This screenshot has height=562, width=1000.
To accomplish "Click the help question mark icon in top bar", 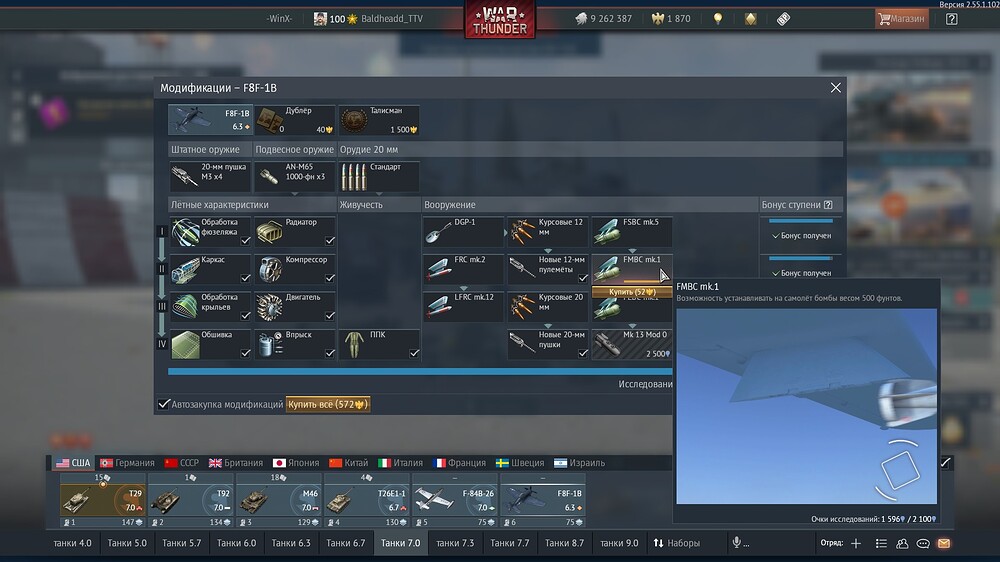I will coord(952,19).
